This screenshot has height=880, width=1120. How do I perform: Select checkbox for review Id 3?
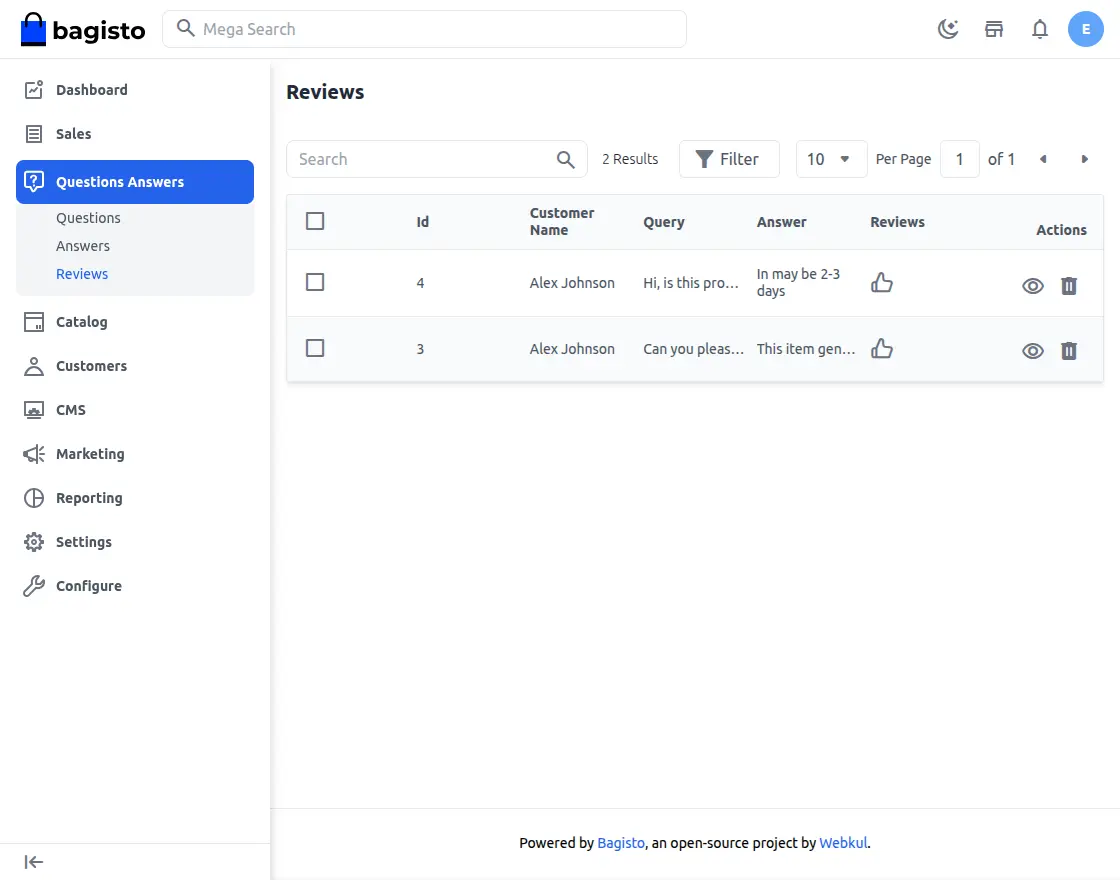point(315,348)
